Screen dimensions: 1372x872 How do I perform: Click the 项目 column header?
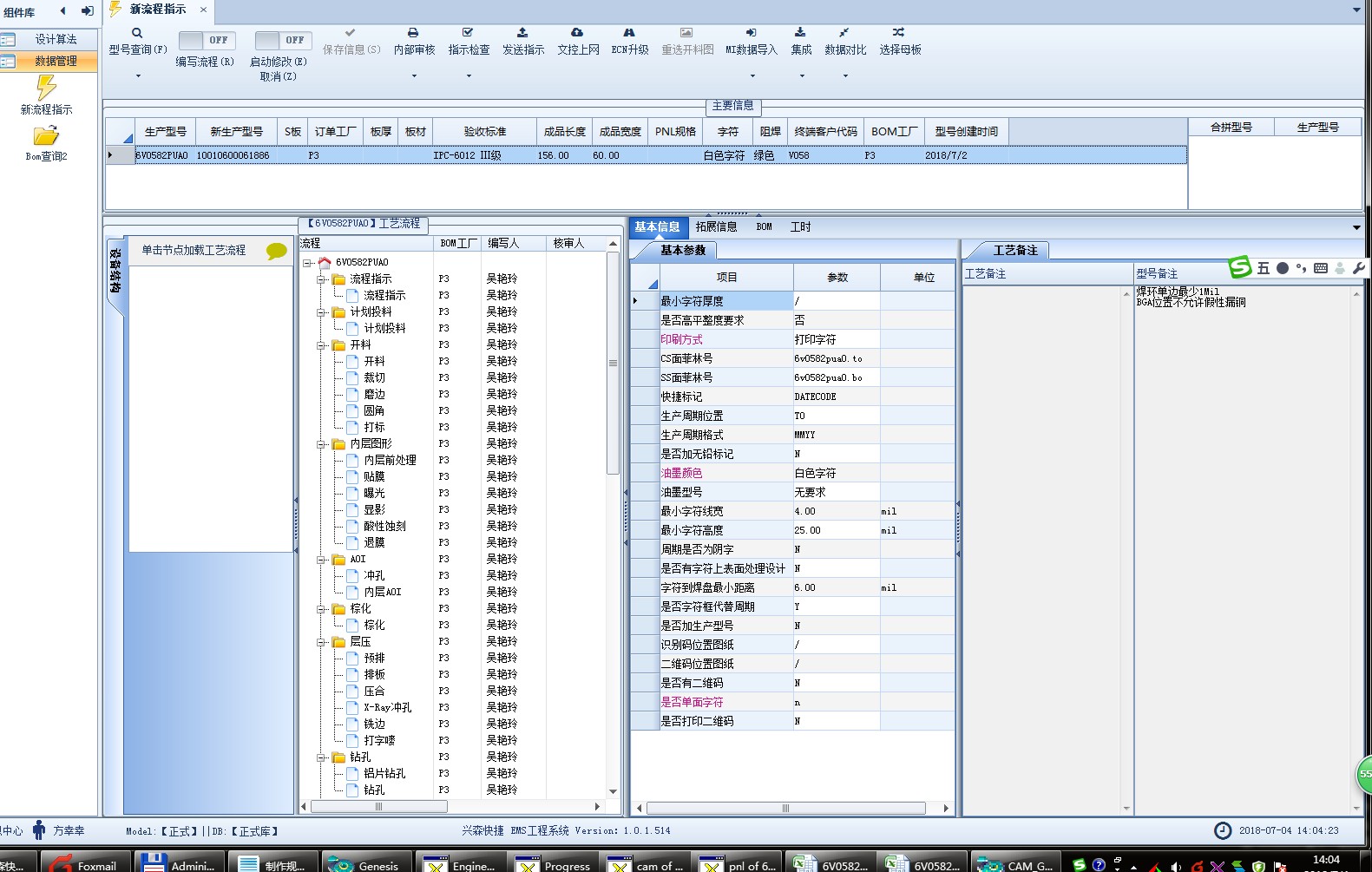coord(726,278)
